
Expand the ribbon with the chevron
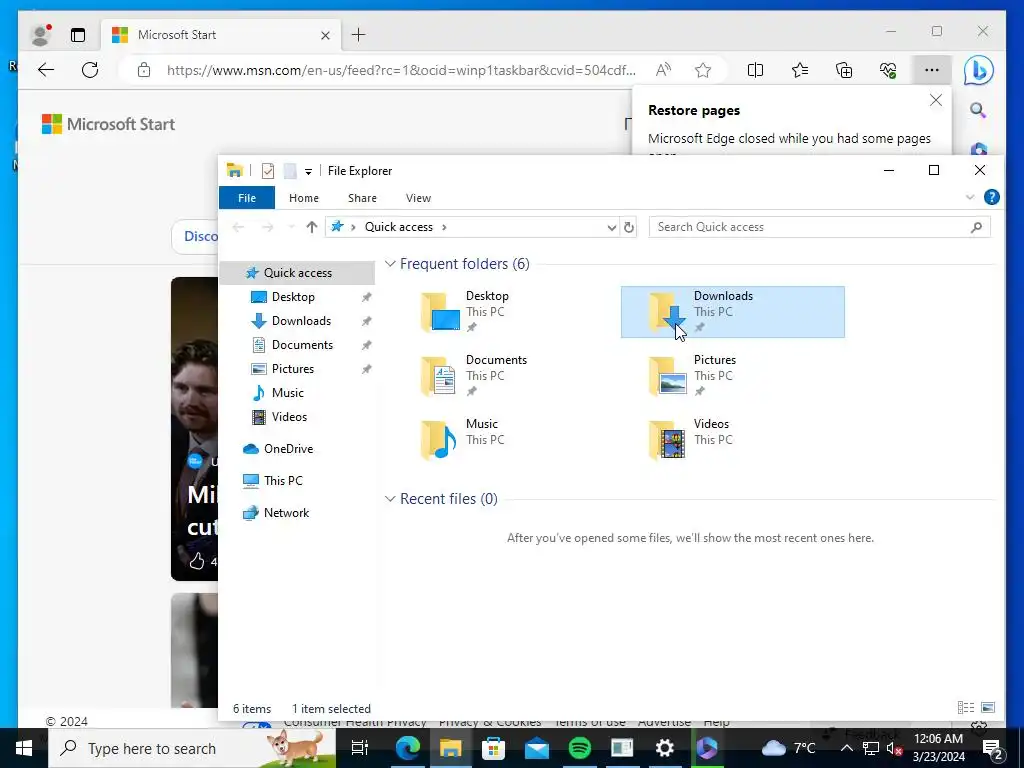(x=970, y=197)
